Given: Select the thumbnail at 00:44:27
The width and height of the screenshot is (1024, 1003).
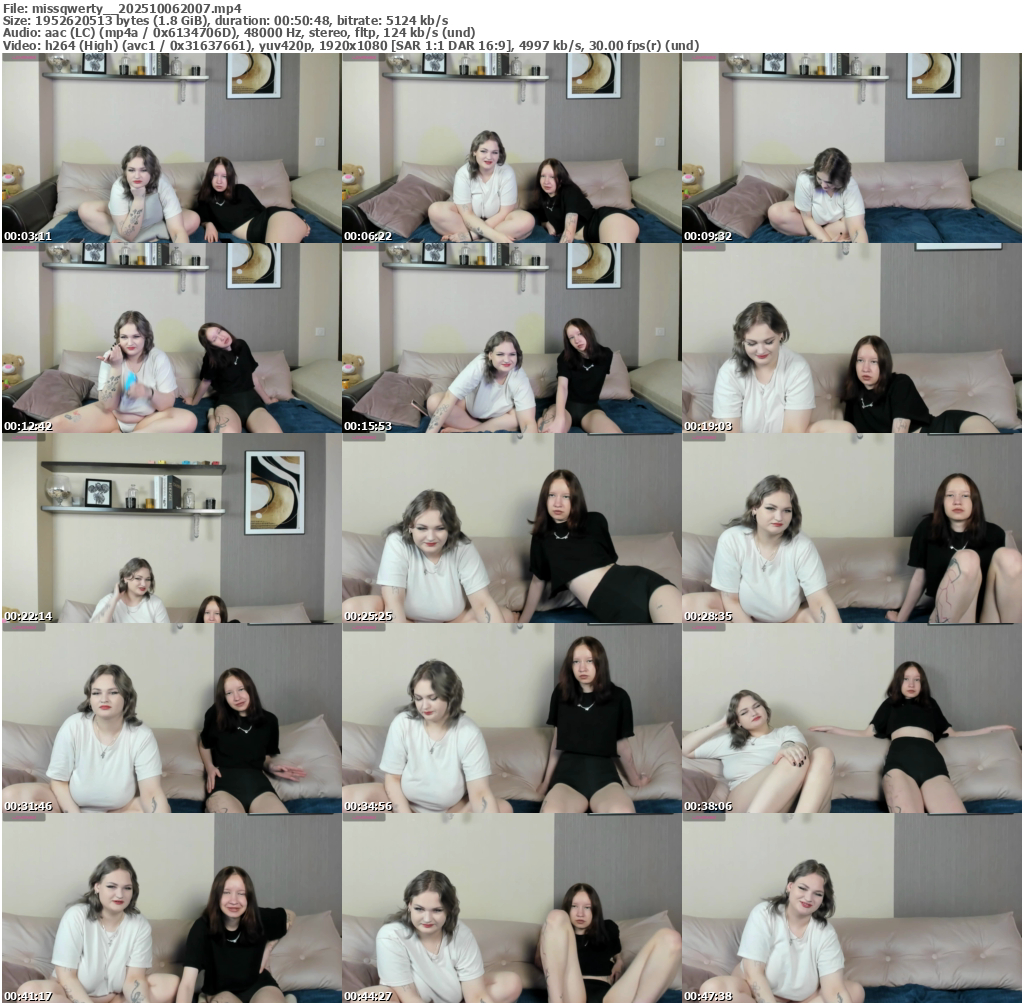Looking at the screenshot, I should [x=511, y=908].
